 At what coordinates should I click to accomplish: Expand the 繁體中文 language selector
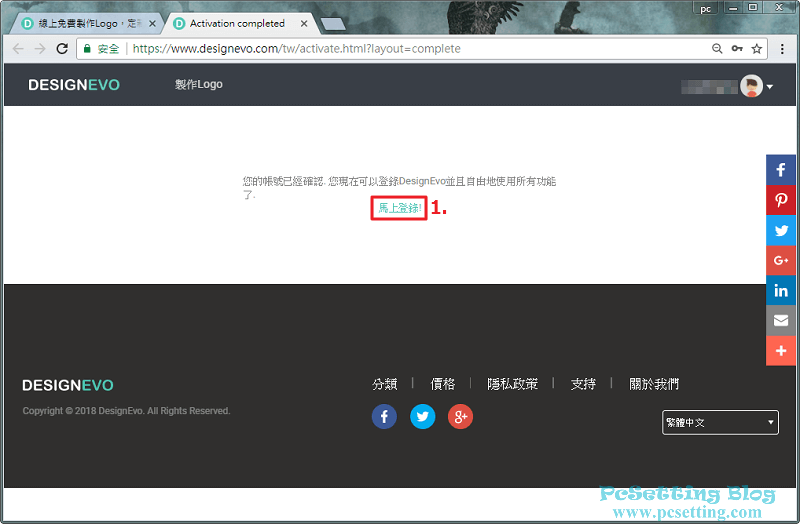pos(720,422)
